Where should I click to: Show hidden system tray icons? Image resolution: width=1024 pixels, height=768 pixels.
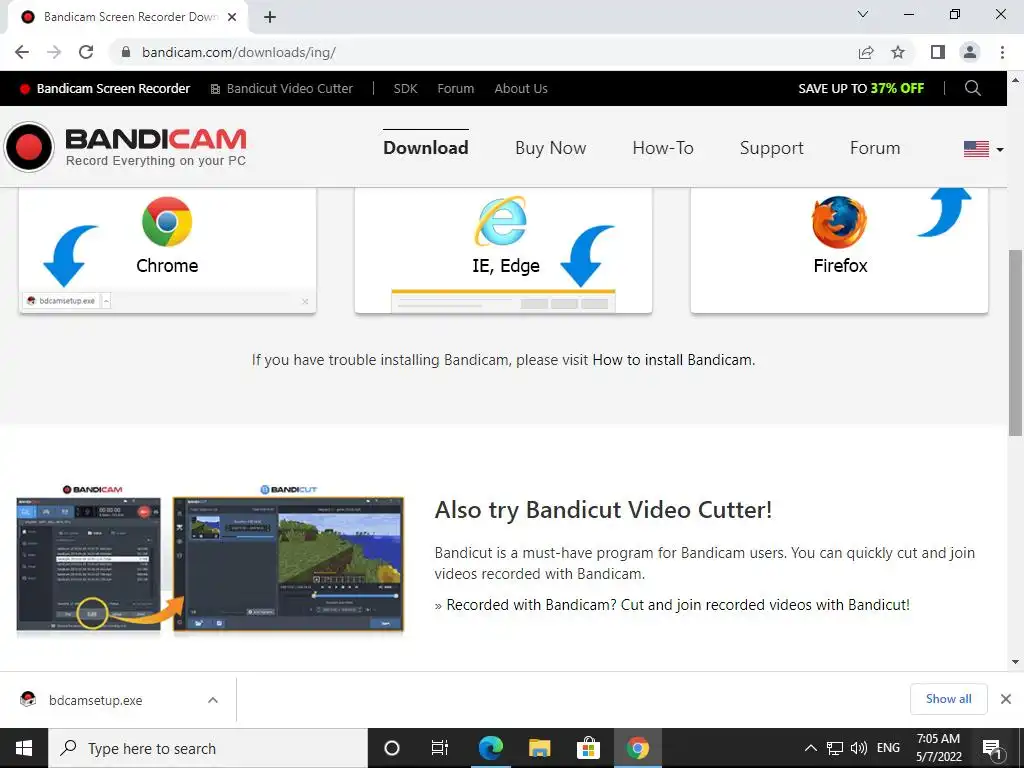810,748
